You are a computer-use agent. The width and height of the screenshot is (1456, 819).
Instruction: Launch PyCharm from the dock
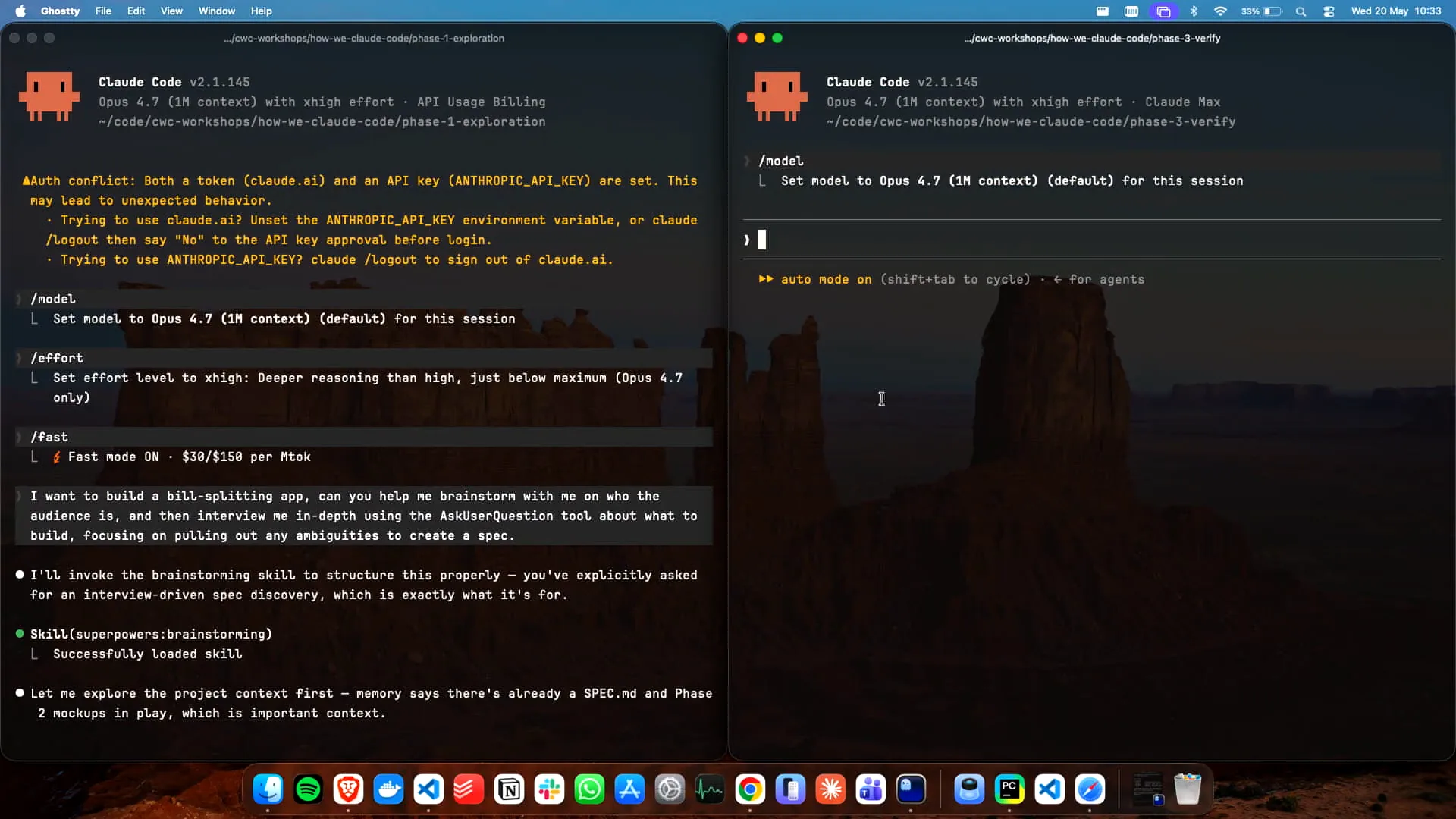tap(1009, 789)
